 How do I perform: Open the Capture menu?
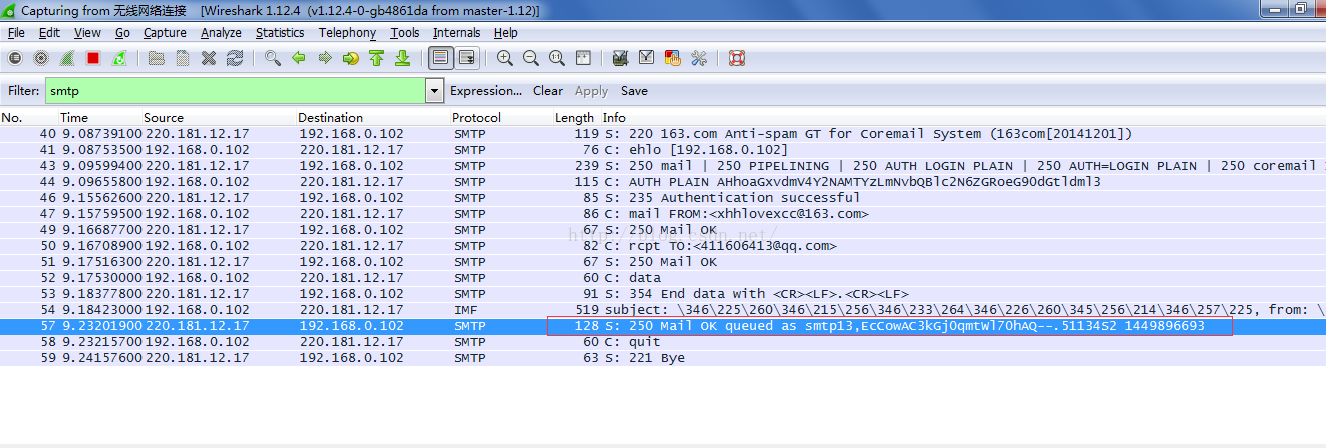[165, 33]
